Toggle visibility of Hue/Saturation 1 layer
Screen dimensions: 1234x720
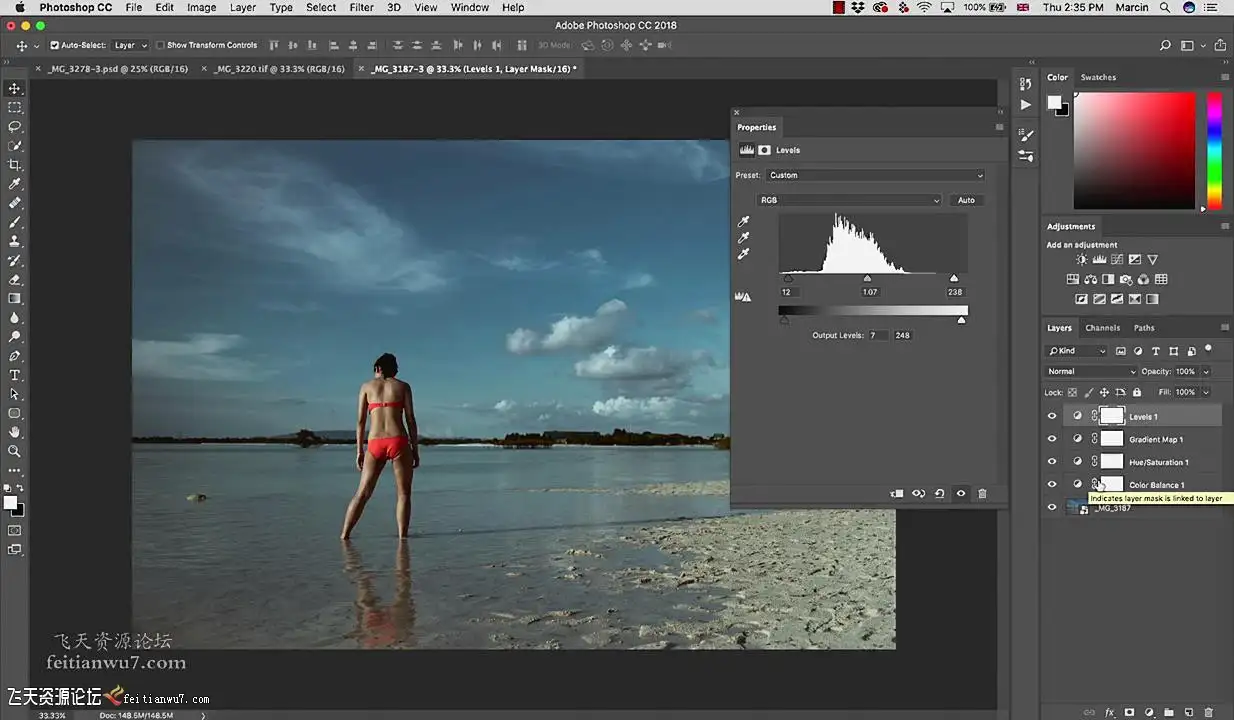pyautogui.click(x=1051, y=462)
